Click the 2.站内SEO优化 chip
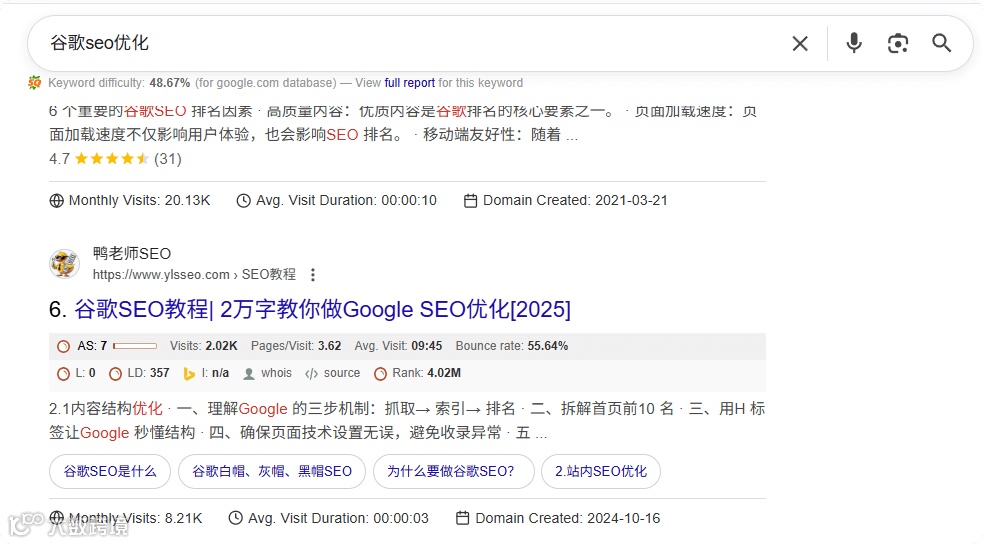The height and width of the screenshot is (544, 983). coord(601,471)
